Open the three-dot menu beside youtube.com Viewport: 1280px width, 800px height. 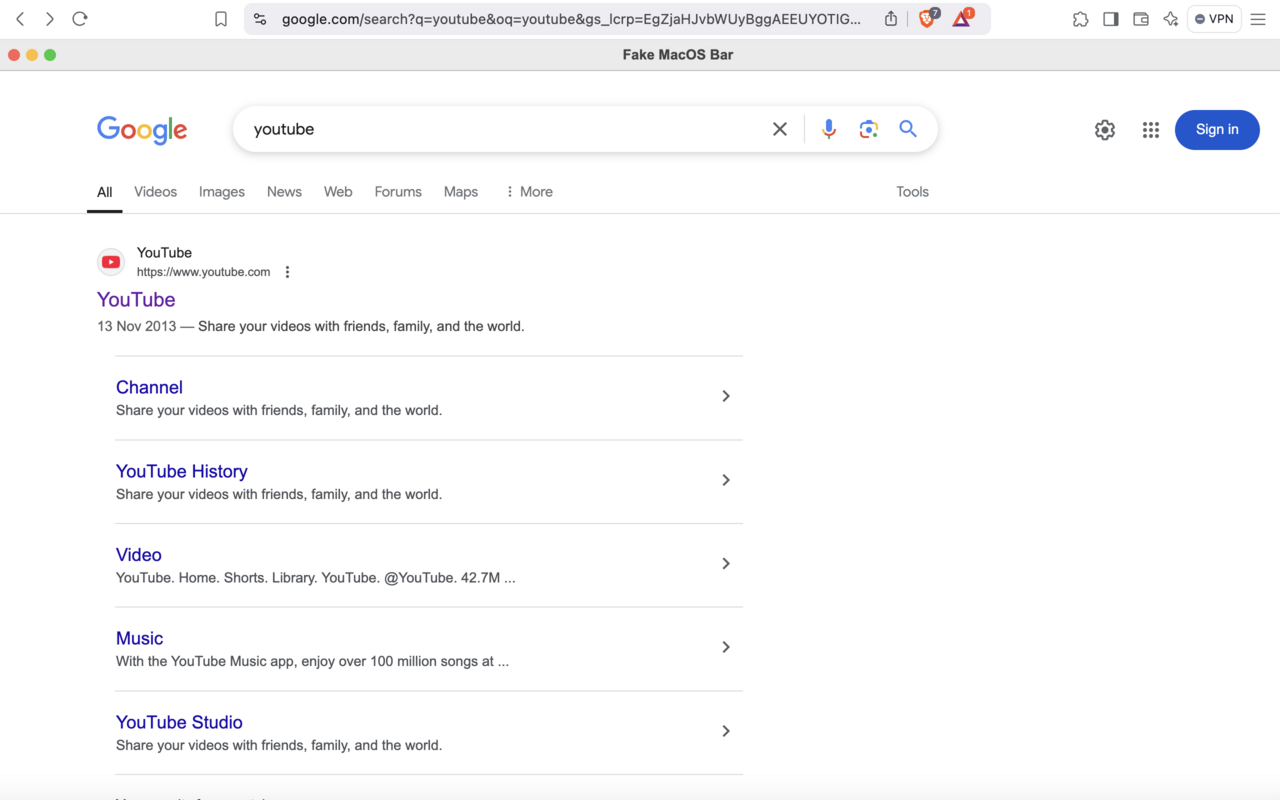[287, 272]
